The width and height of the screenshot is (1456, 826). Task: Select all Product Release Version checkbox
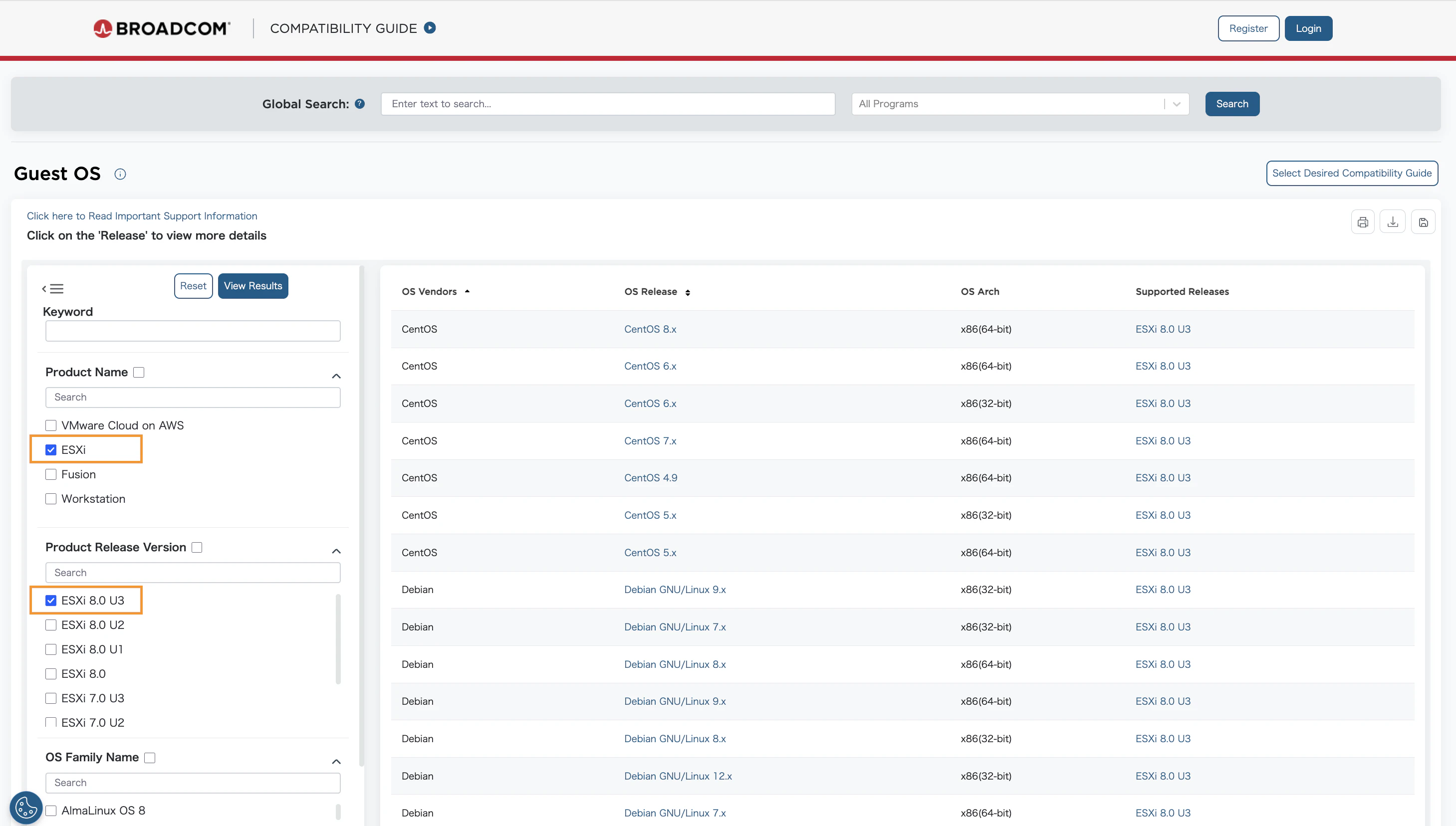pos(197,548)
